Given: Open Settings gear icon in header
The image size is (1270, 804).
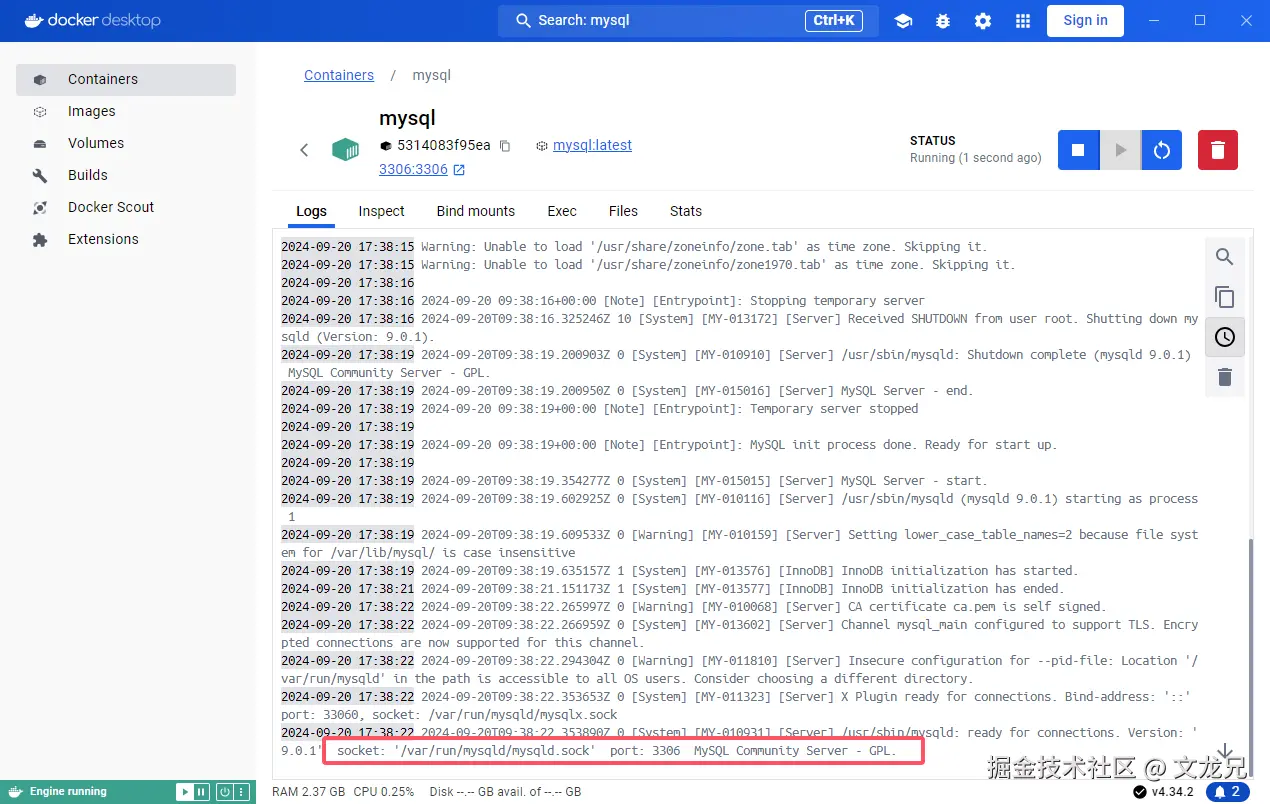Looking at the screenshot, I should [983, 21].
